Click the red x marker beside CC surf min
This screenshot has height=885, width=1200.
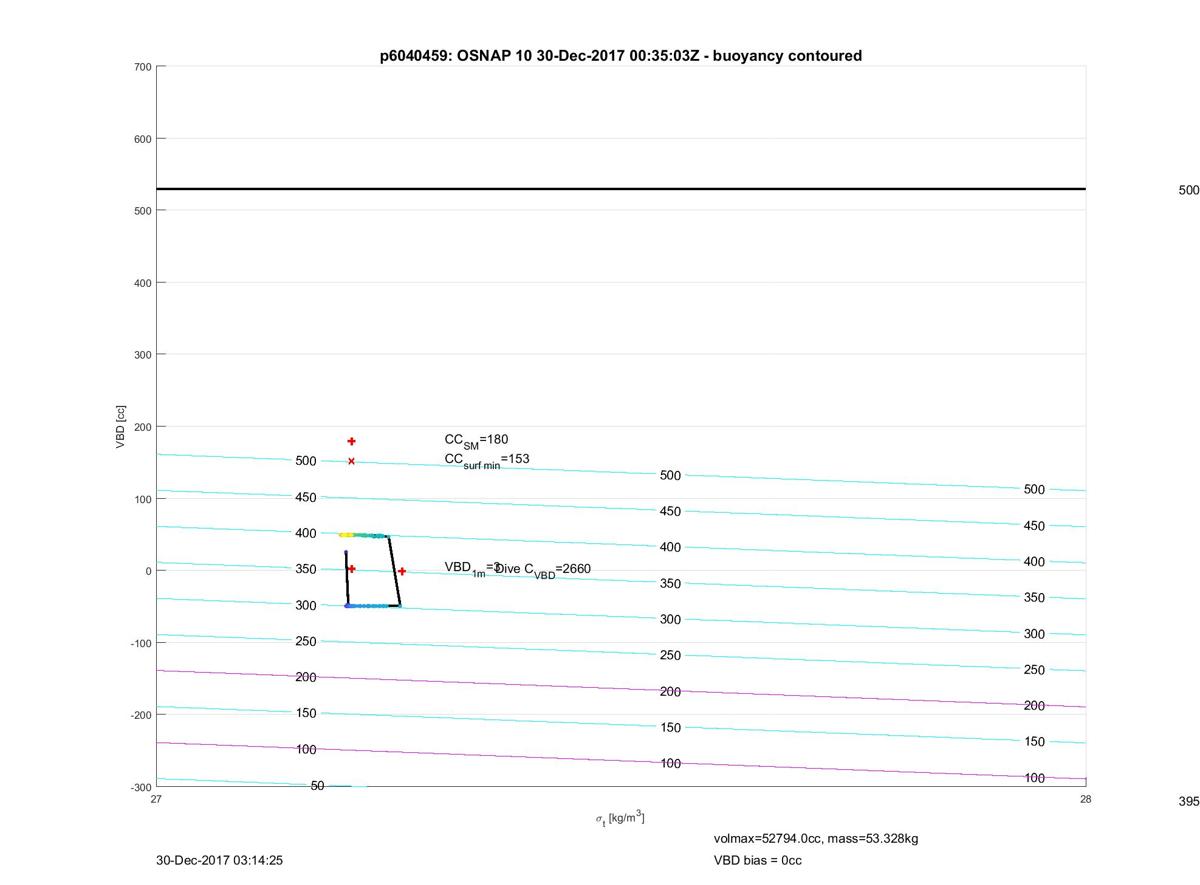(x=351, y=461)
